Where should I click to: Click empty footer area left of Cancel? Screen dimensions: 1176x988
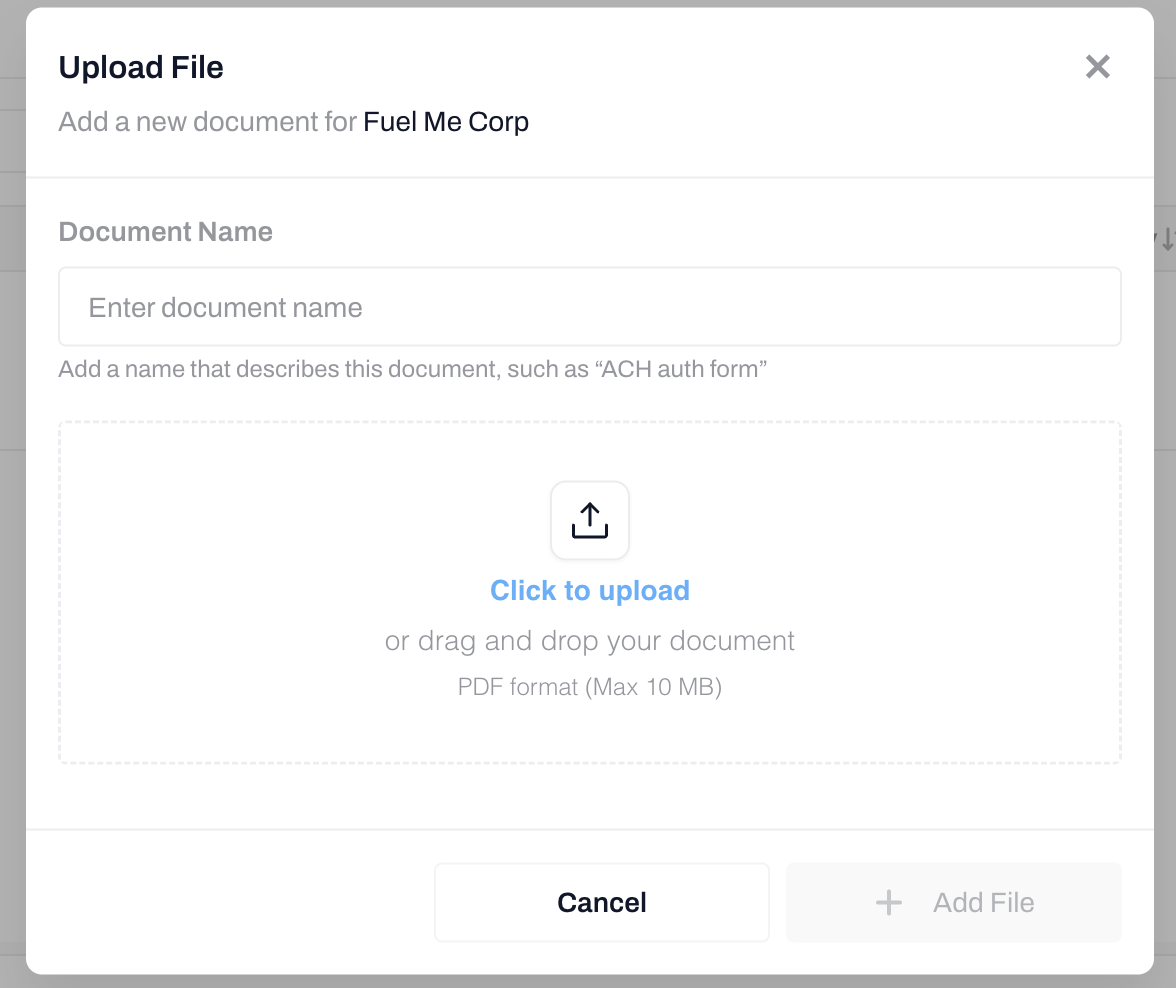(230, 903)
